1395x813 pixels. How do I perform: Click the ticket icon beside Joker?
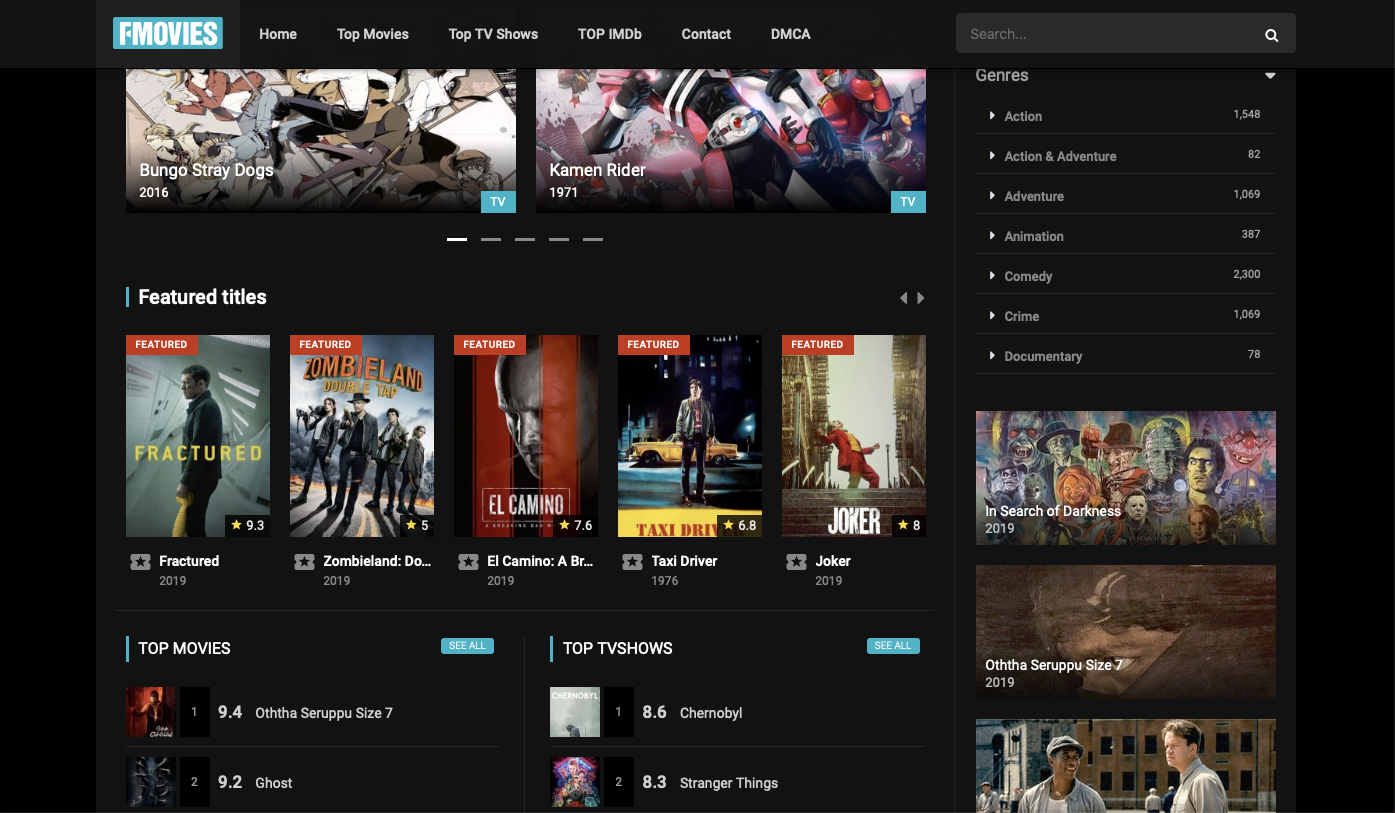point(796,562)
